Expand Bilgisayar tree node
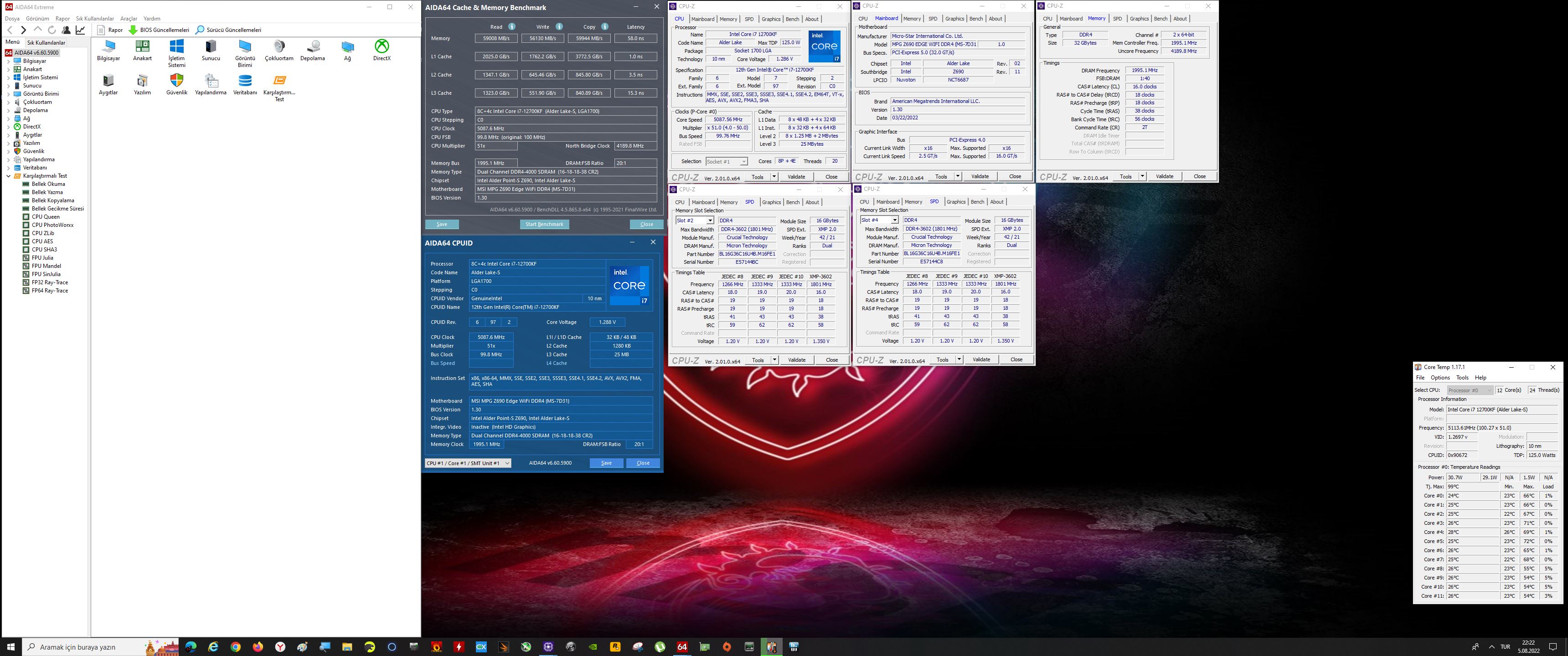The width and height of the screenshot is (1568, 656). point(9,61)
